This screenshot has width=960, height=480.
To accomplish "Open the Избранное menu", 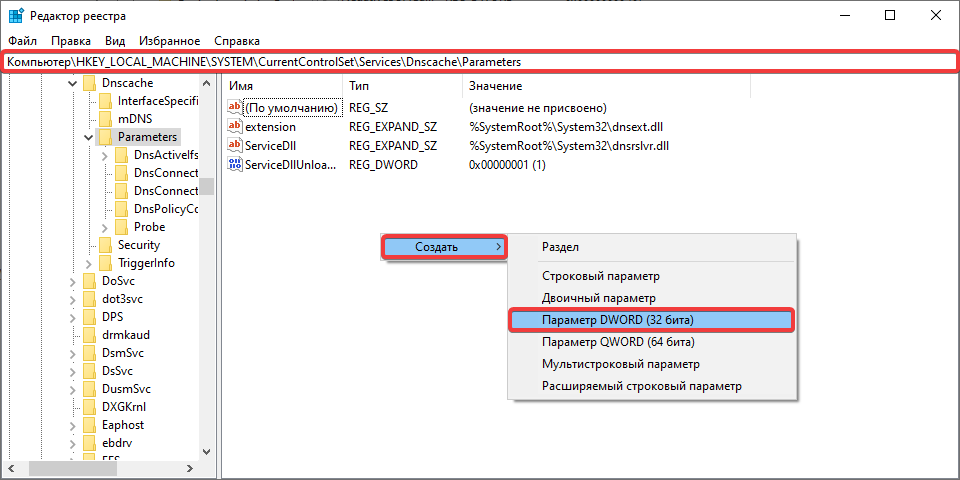I will (170, 41).
